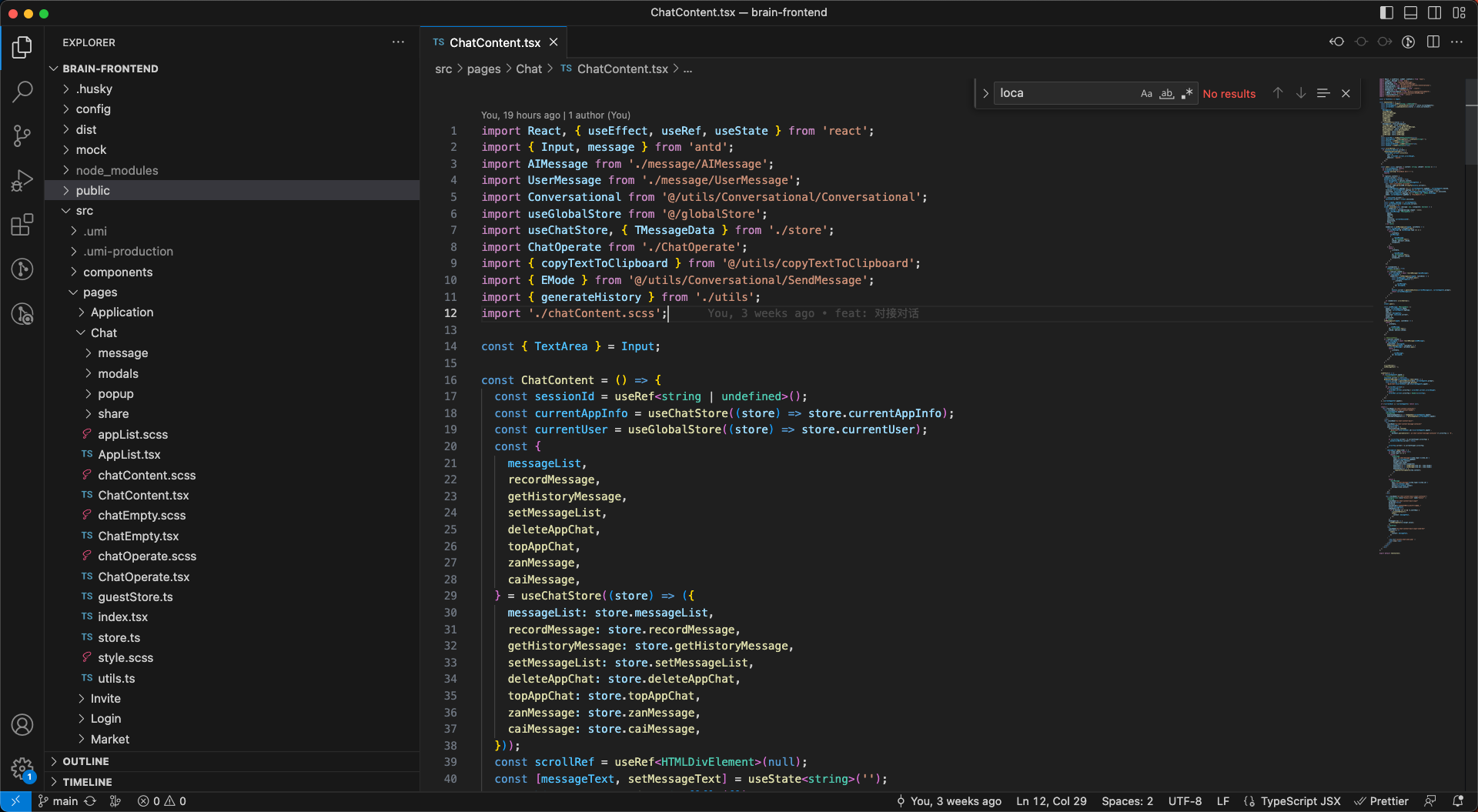Open the Extensions view
The image size is (1478, 812).
coord(22,225)
